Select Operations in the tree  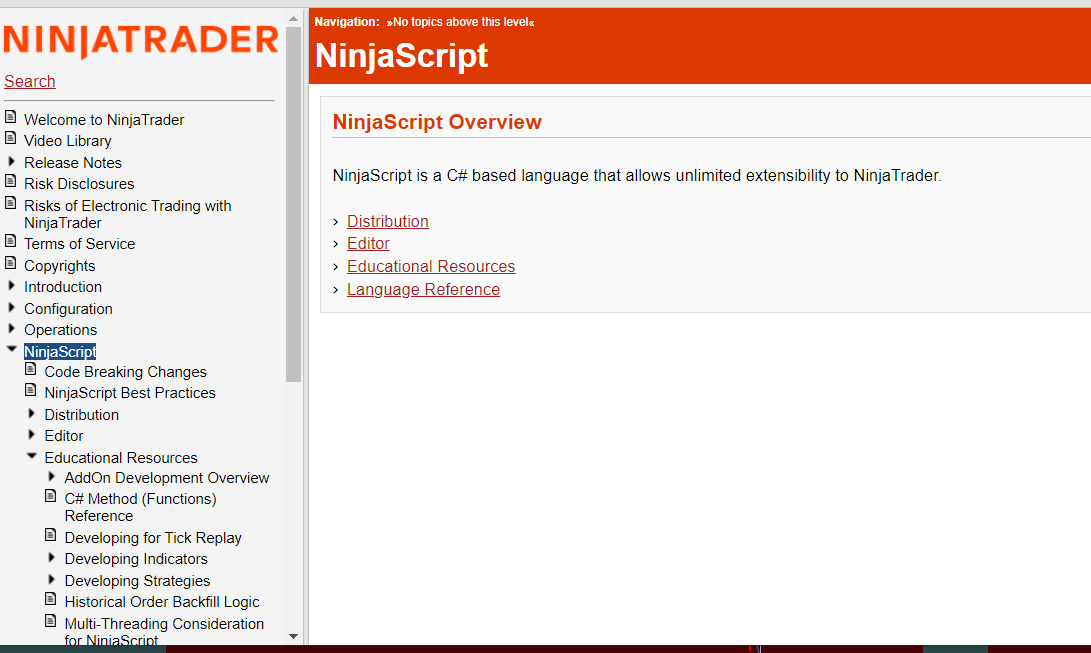coord(61,330)
